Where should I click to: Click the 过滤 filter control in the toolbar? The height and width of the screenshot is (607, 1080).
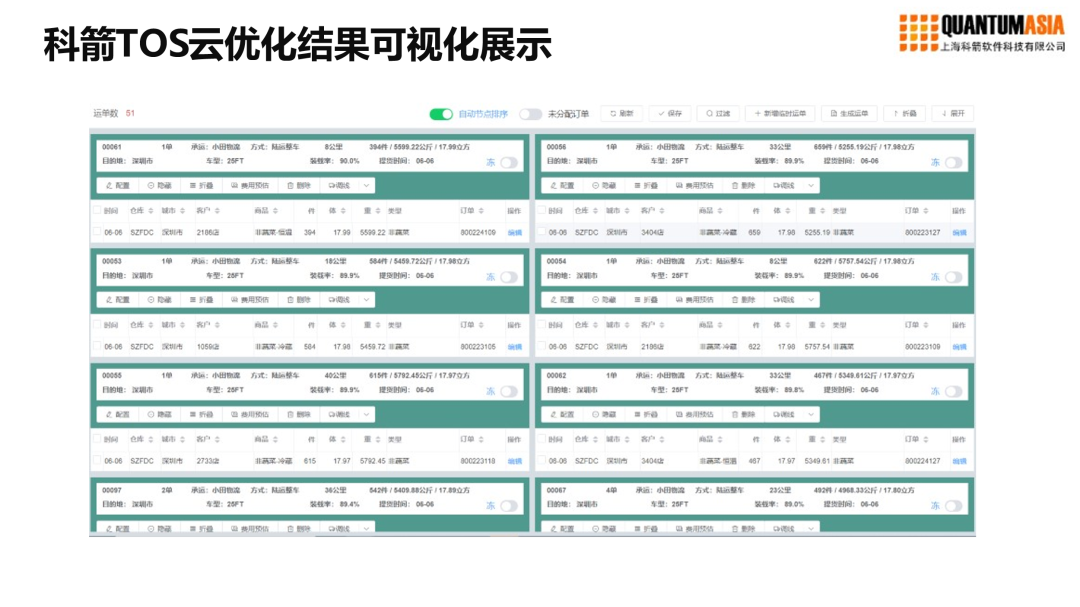(720, 112)
